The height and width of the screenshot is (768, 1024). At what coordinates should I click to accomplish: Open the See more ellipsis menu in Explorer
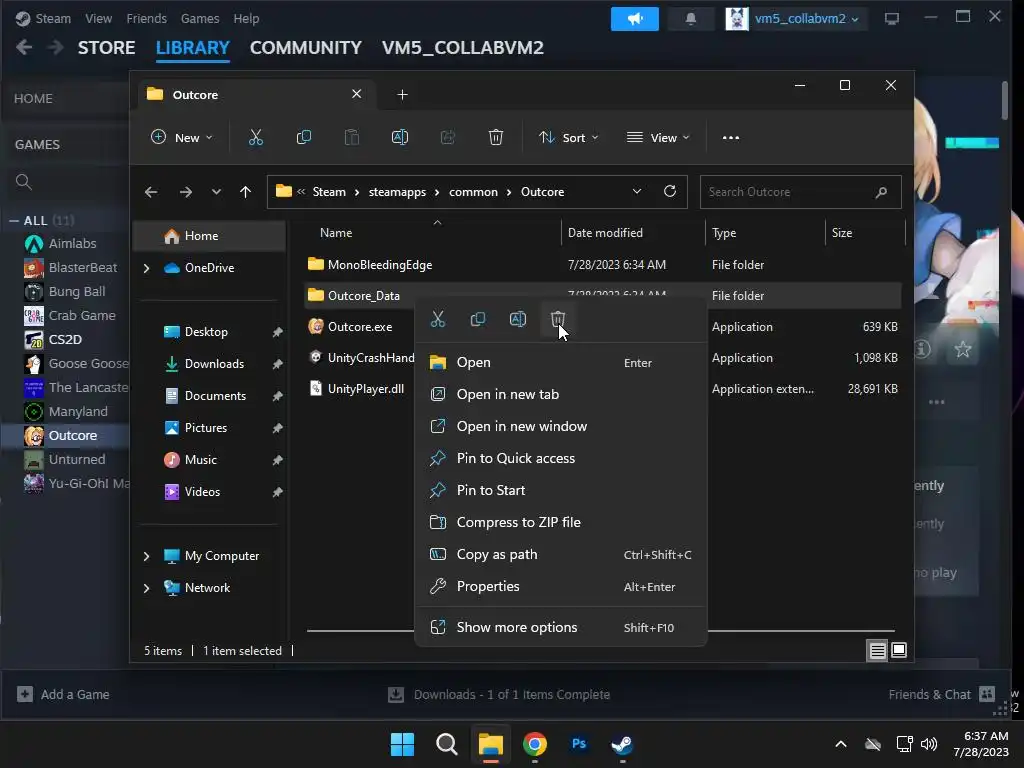coord(731,138)
